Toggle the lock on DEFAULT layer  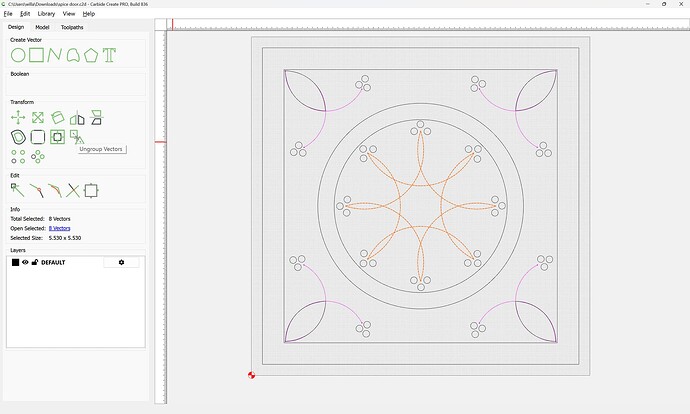(x=34, y=262)
